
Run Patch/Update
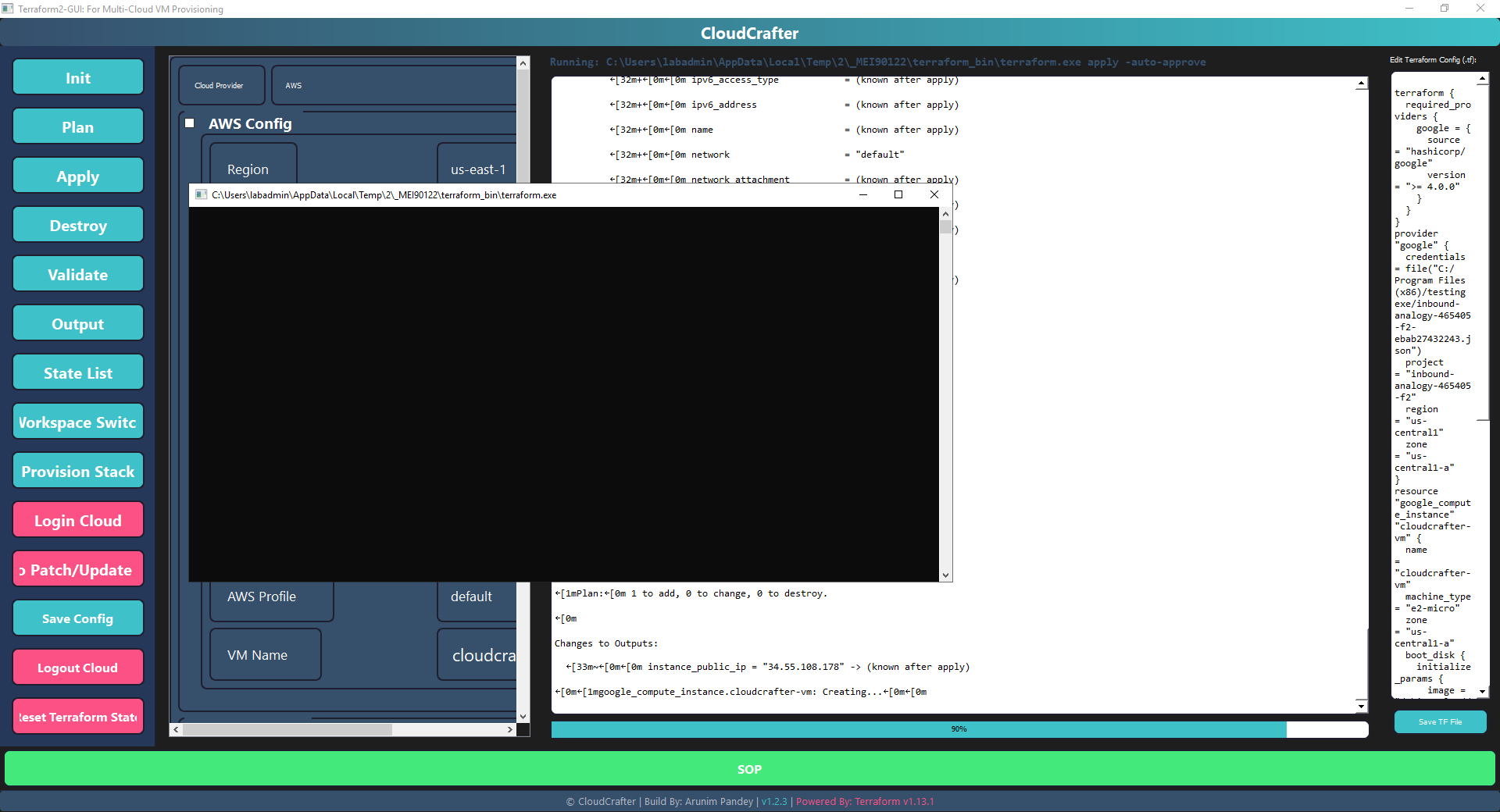[77, 568]
